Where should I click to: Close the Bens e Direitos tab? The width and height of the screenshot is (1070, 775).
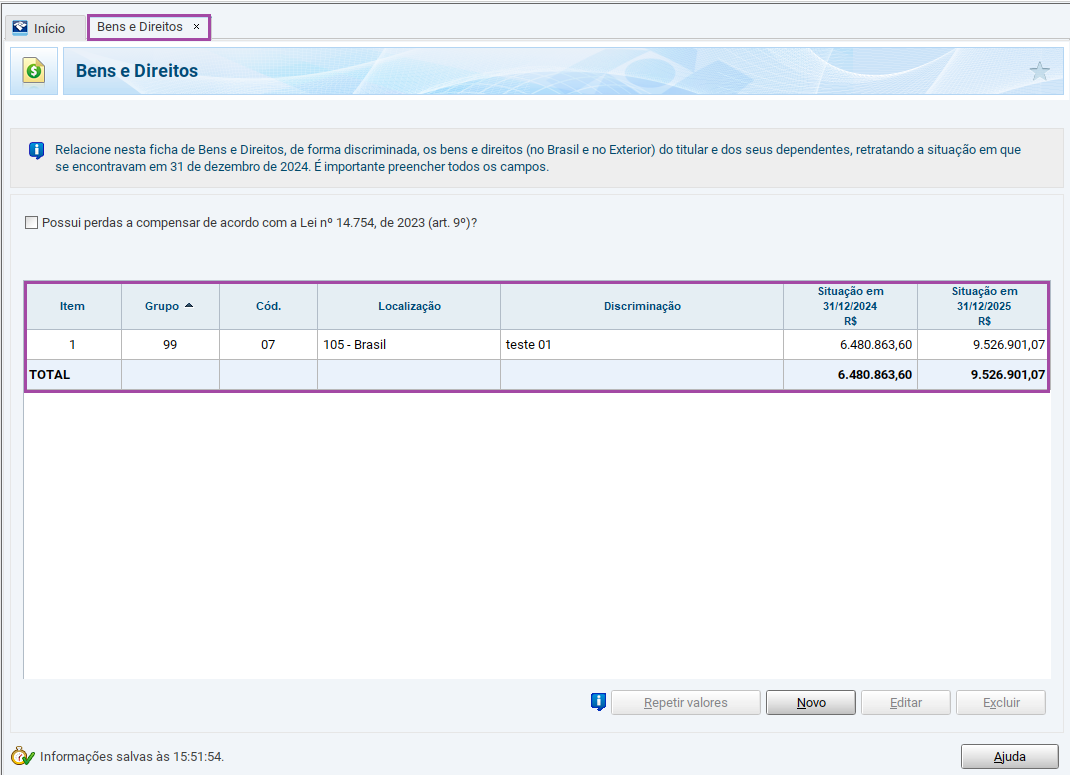[x=197, y=27]
